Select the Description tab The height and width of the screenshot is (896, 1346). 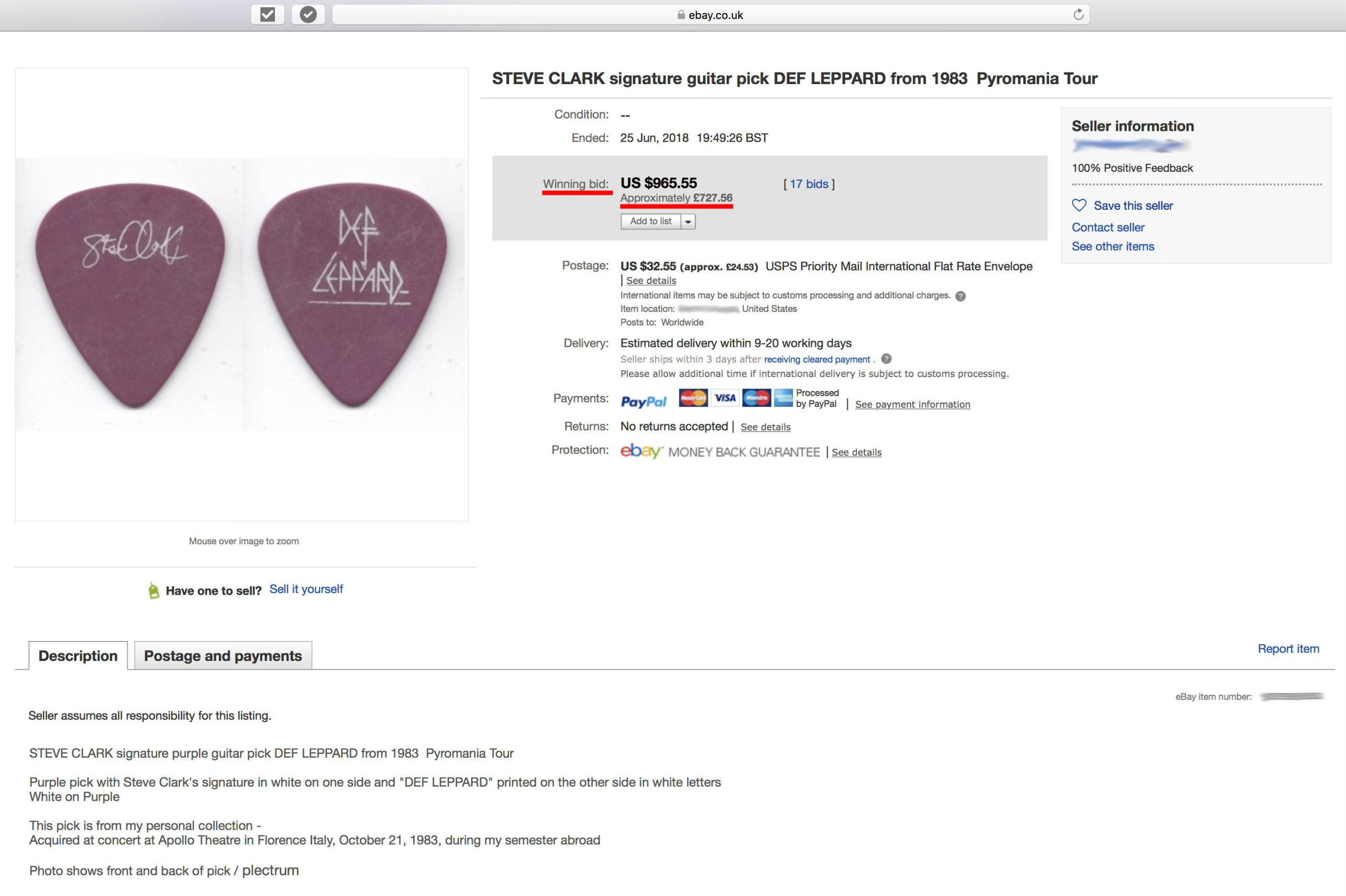pos(78,655)
